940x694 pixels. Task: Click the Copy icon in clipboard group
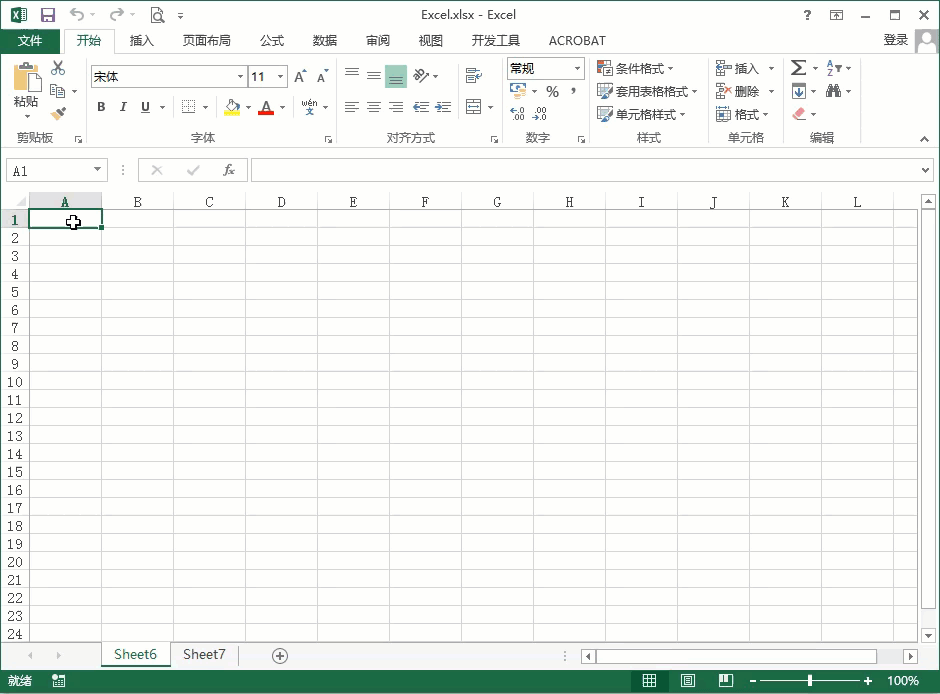click(58, 91)
